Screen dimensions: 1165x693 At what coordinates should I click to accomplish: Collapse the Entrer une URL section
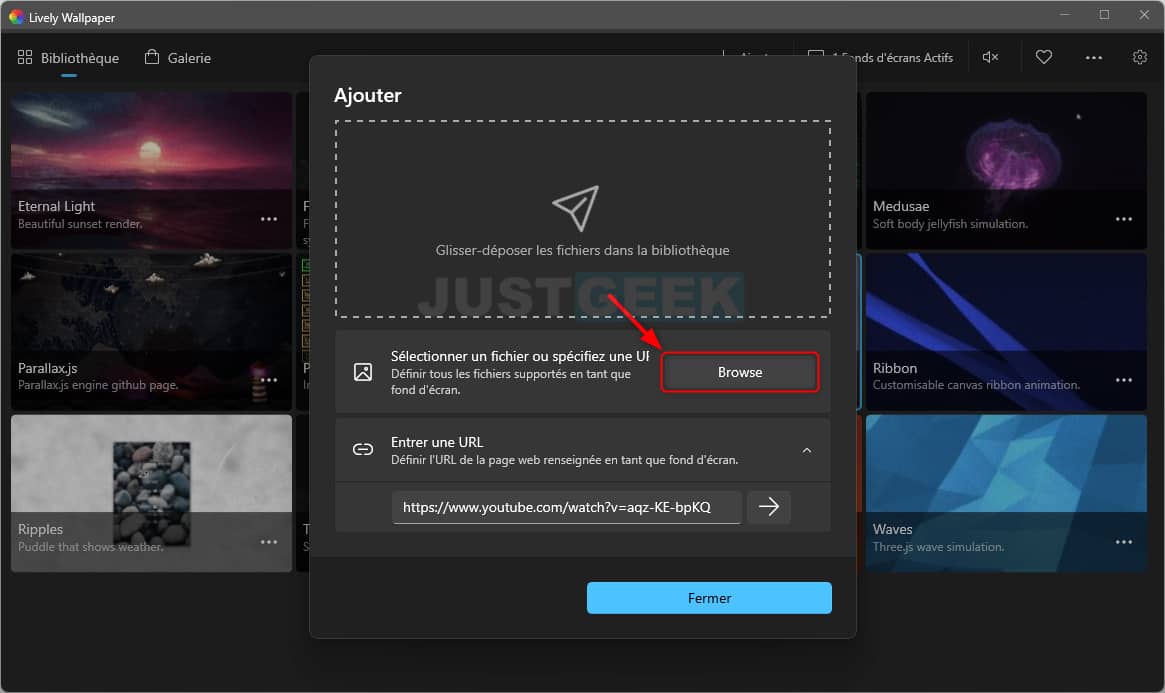(807, 450)
